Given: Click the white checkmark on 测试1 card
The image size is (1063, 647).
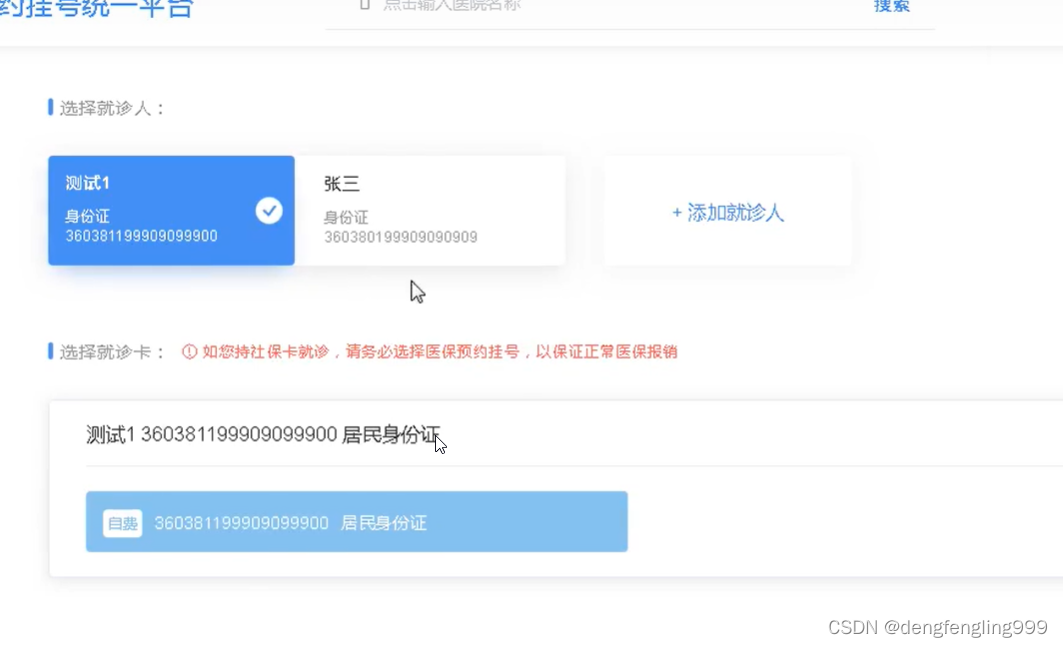Looking at the screenshot, I should click(x=269, y=211).
